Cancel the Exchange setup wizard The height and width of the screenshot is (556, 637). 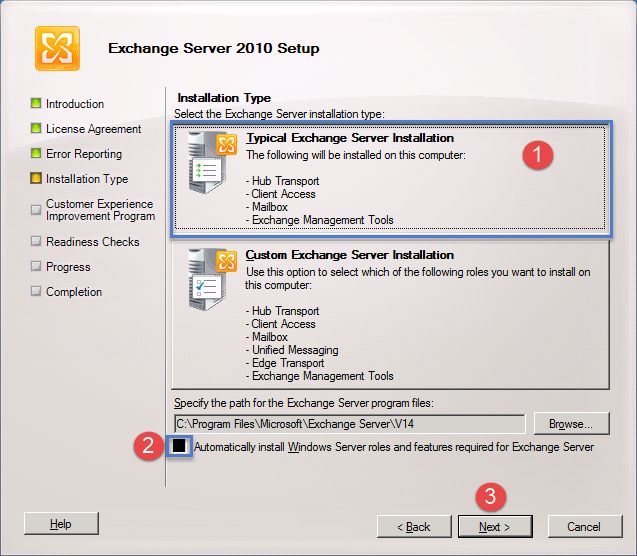tap(585, 527)
